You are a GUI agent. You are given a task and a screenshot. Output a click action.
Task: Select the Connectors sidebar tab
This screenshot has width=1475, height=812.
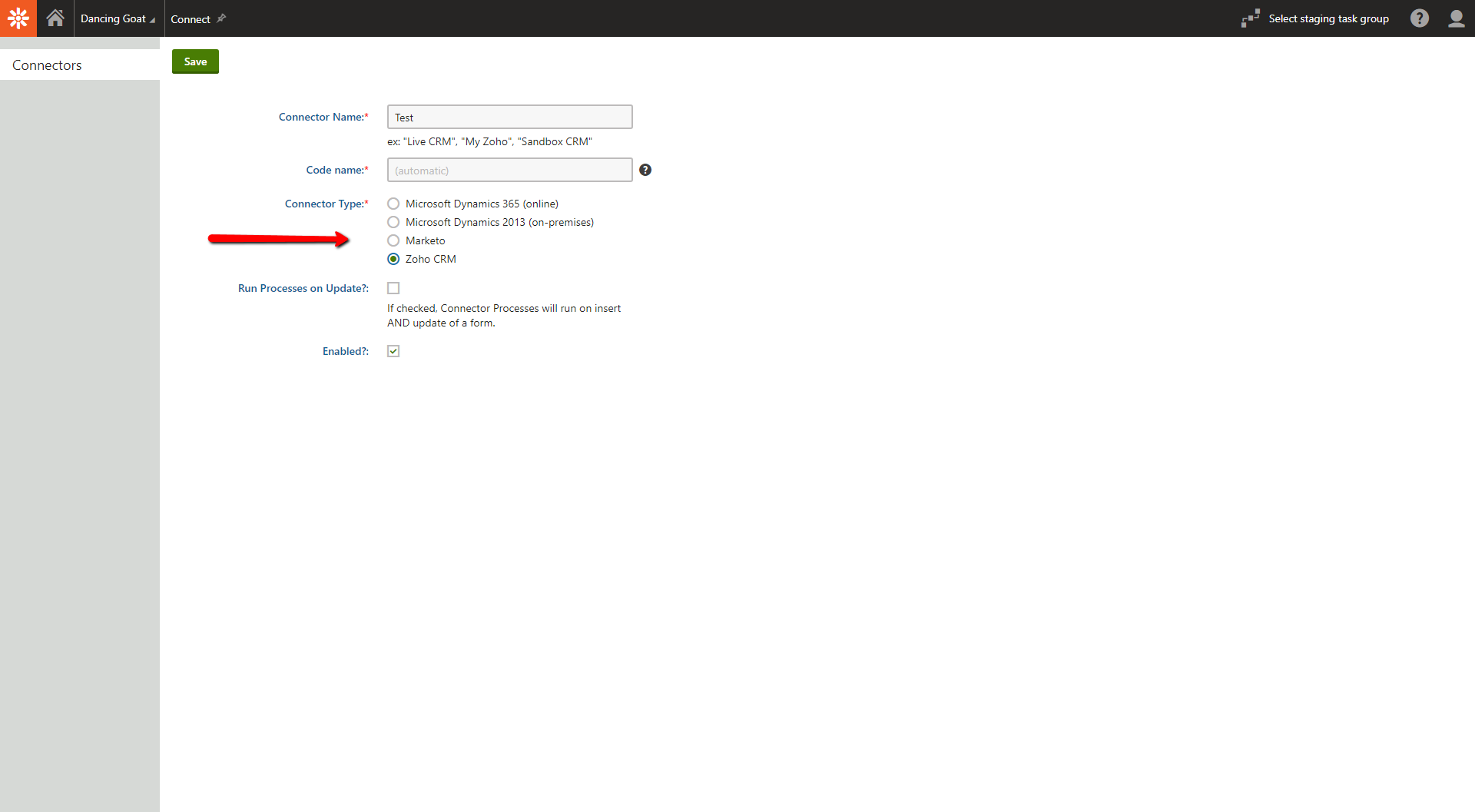[x=80, y=65]
